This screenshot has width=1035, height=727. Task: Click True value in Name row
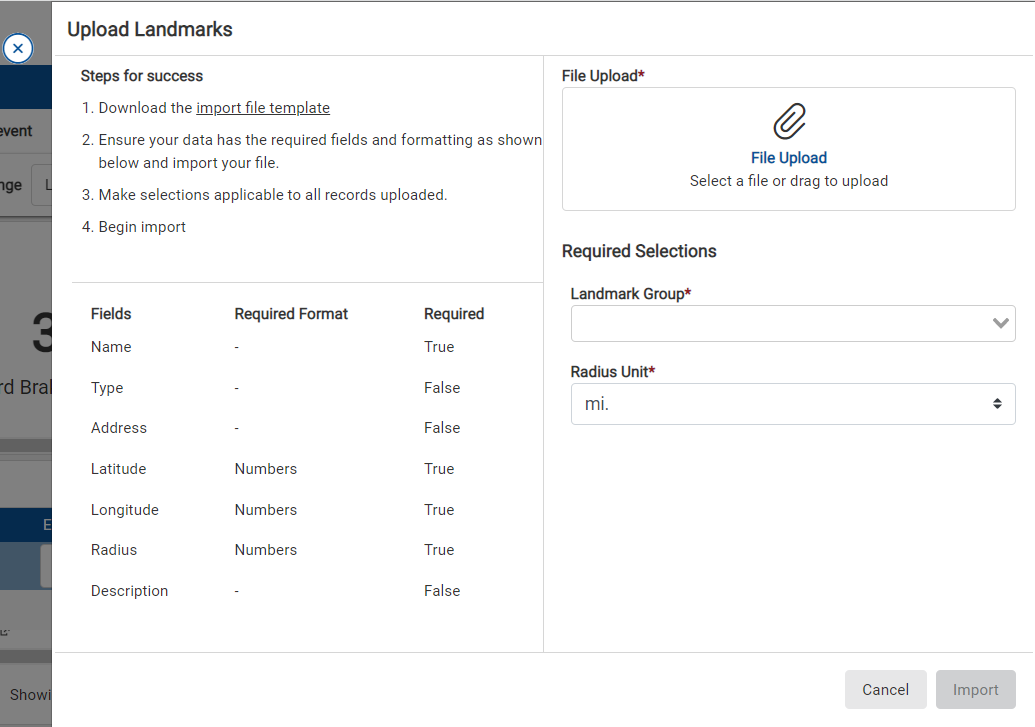(439, 347)
